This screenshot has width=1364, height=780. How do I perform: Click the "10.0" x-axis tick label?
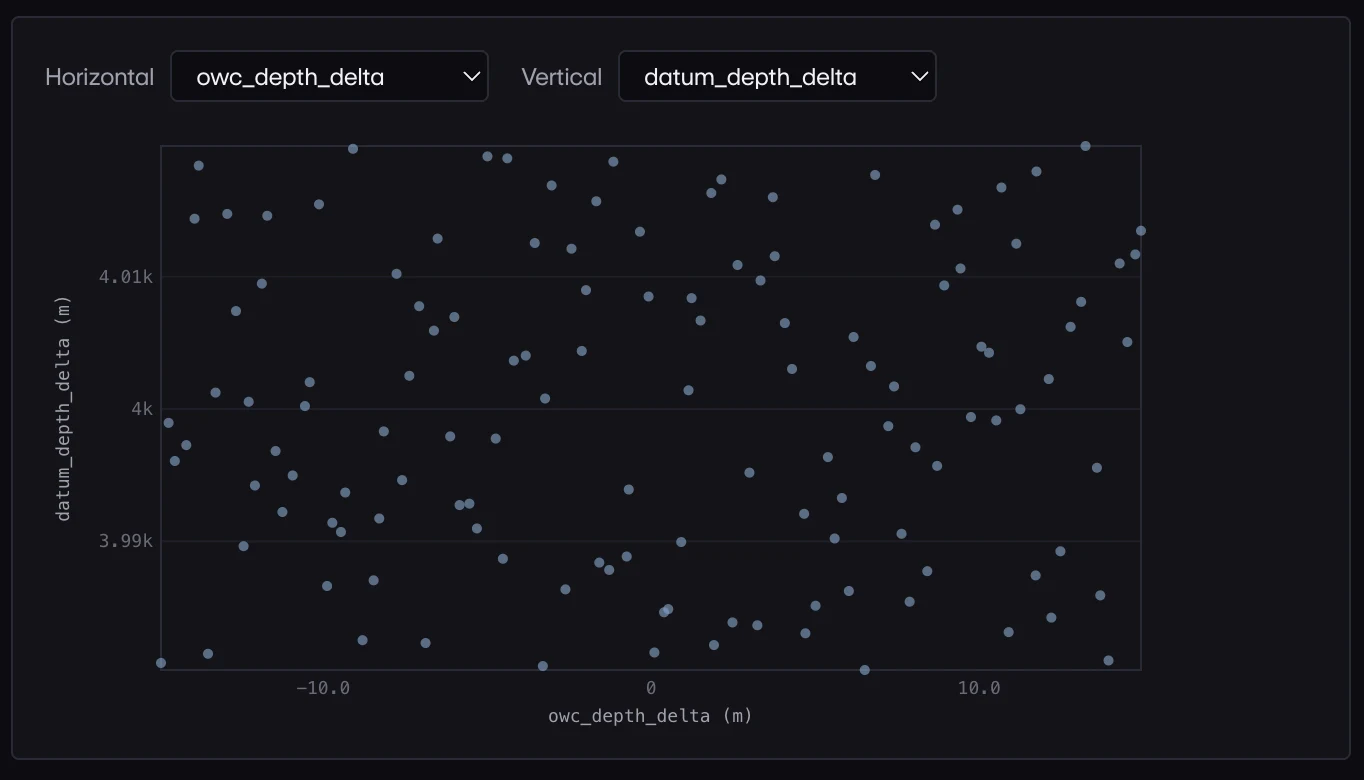[x=979, y=688]
